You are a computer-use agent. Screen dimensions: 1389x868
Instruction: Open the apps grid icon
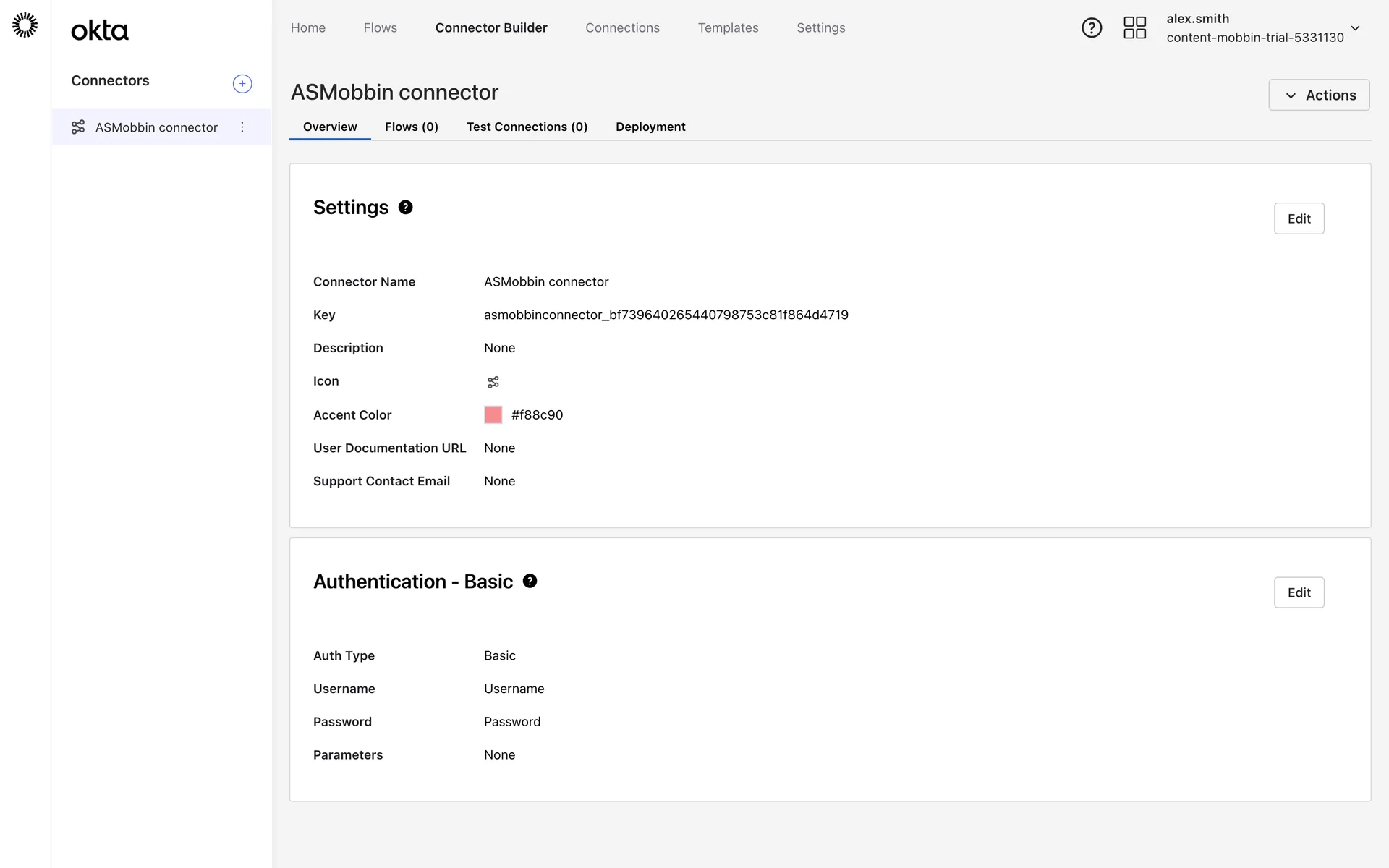click(x=1134, y=28)
